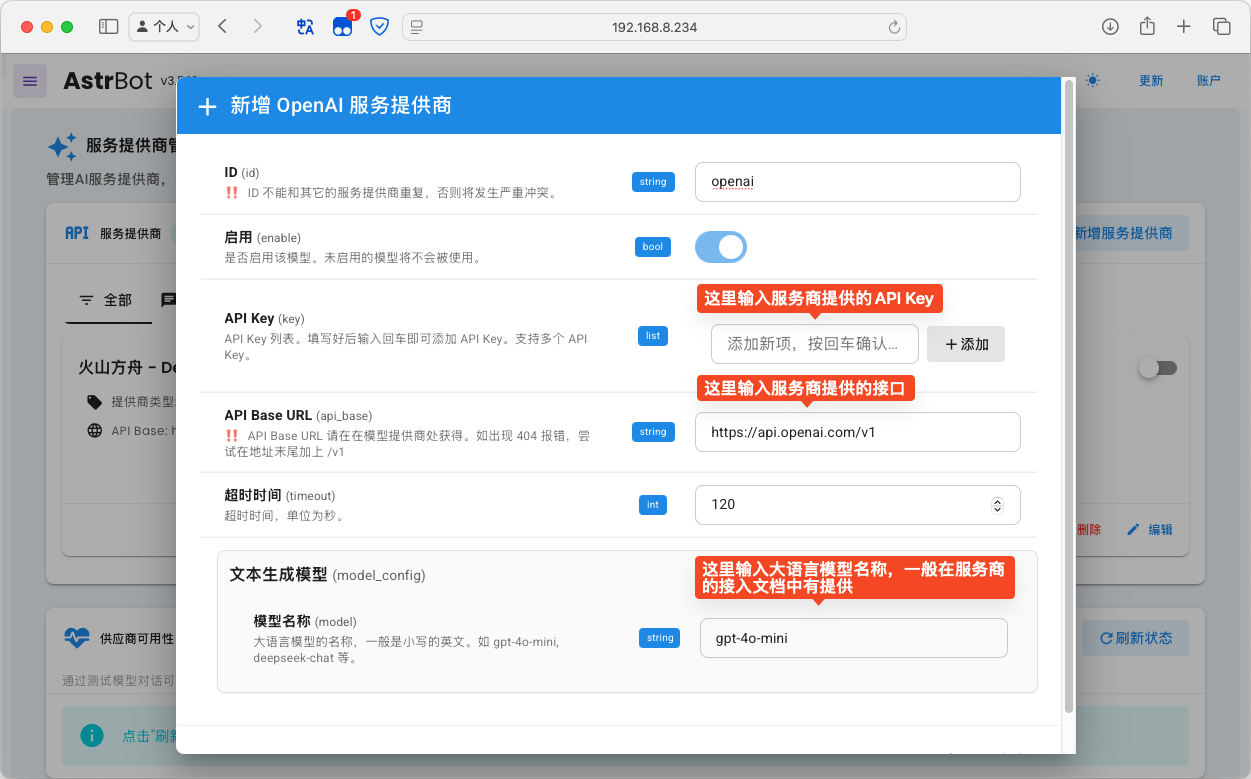Viewport: 1251px width, 779px height.
Task: Click the heartbeat 供应商可用性 icon
Action: [77, 637]
